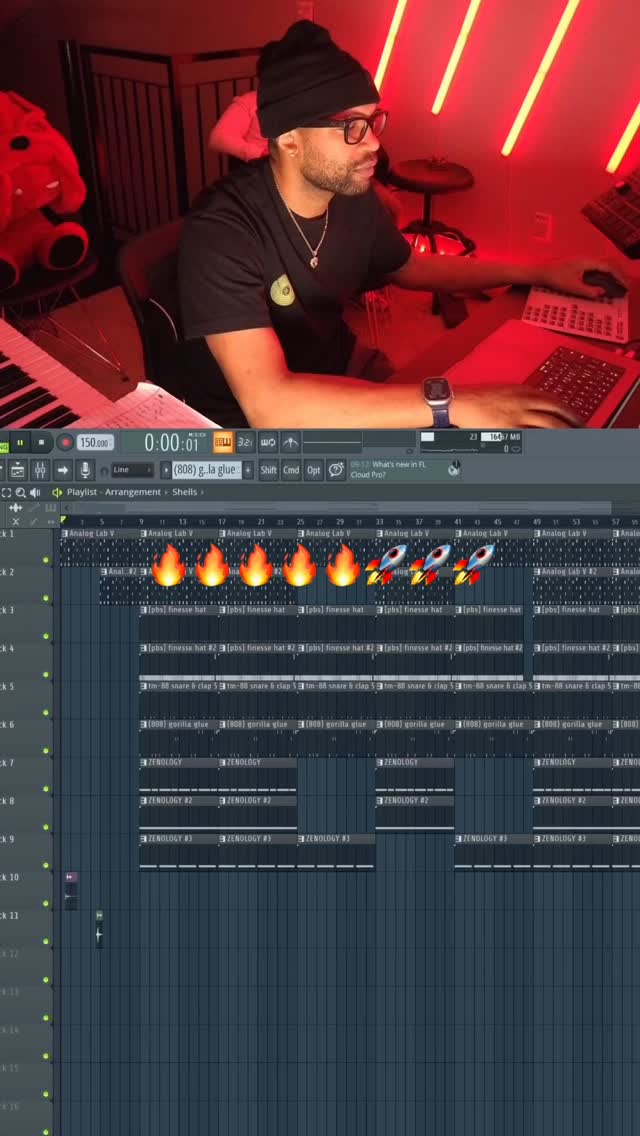This screenshot has height=1136, width=640.
Task: Select track 10 header label
Action: pos(9,877)
